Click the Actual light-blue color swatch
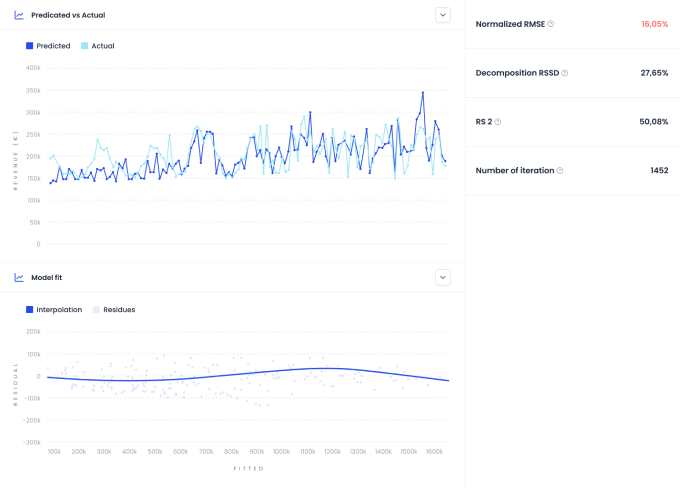This screenshot has height=488, width=680. click(85, 46)
